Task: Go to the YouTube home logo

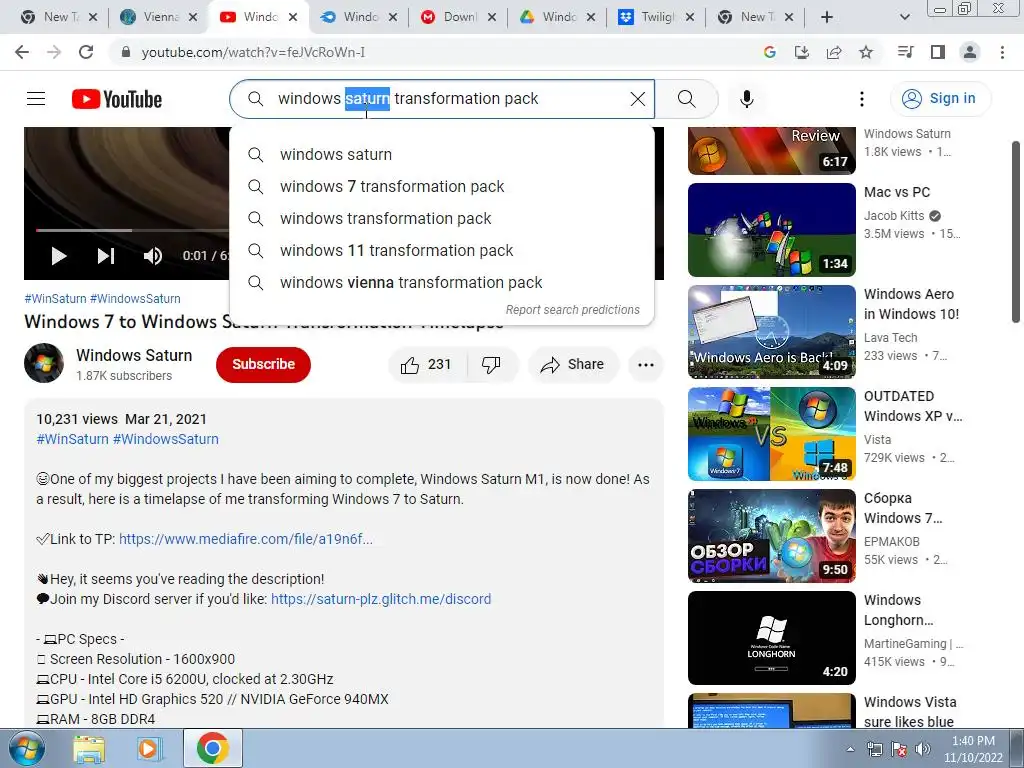Action: click(117, 99)
